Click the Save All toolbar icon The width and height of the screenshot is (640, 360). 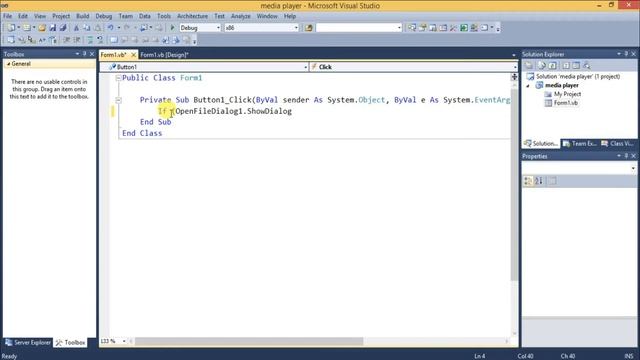coord(63,28)
